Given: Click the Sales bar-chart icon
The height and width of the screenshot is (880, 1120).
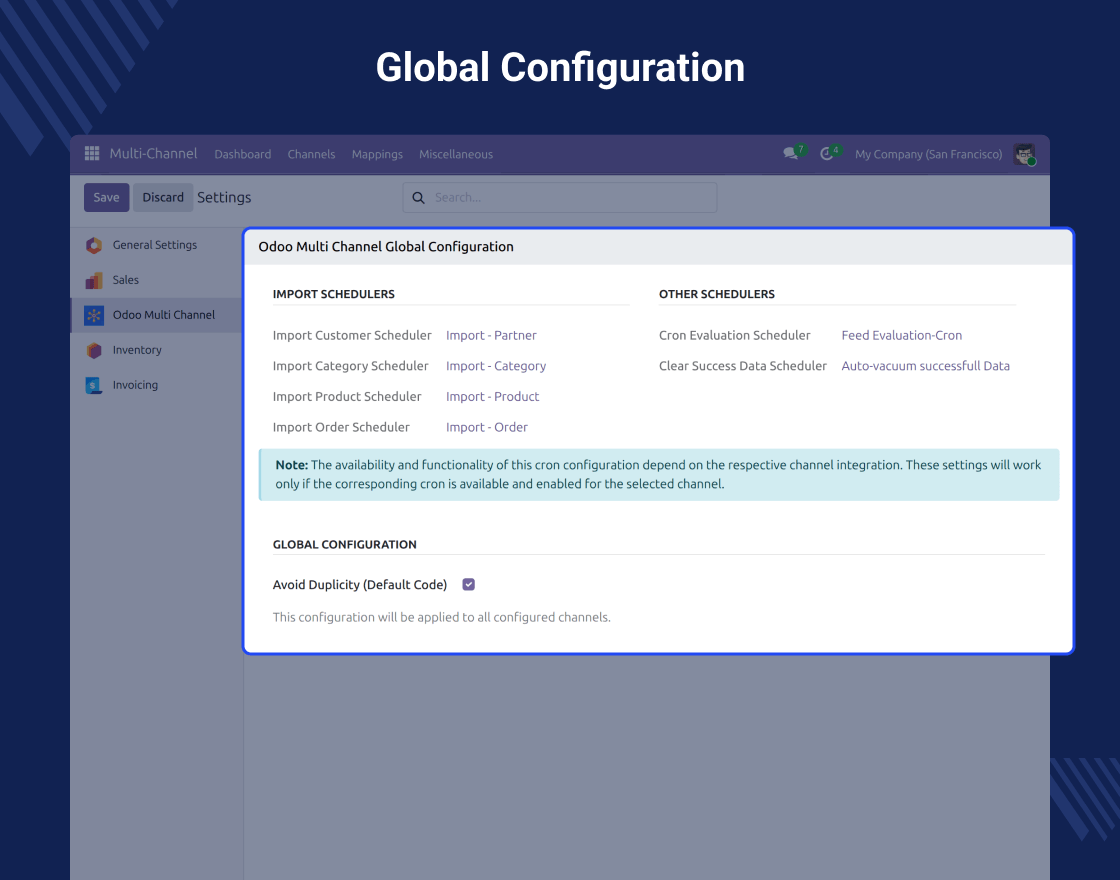Looking at the screenshot, I should (94, 280).
